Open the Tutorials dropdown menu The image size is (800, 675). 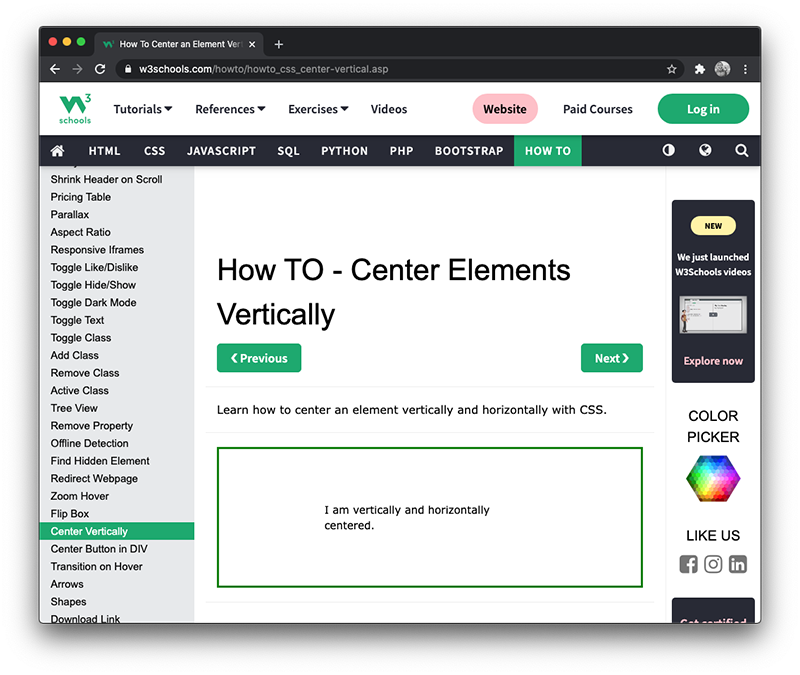(142, 108)
